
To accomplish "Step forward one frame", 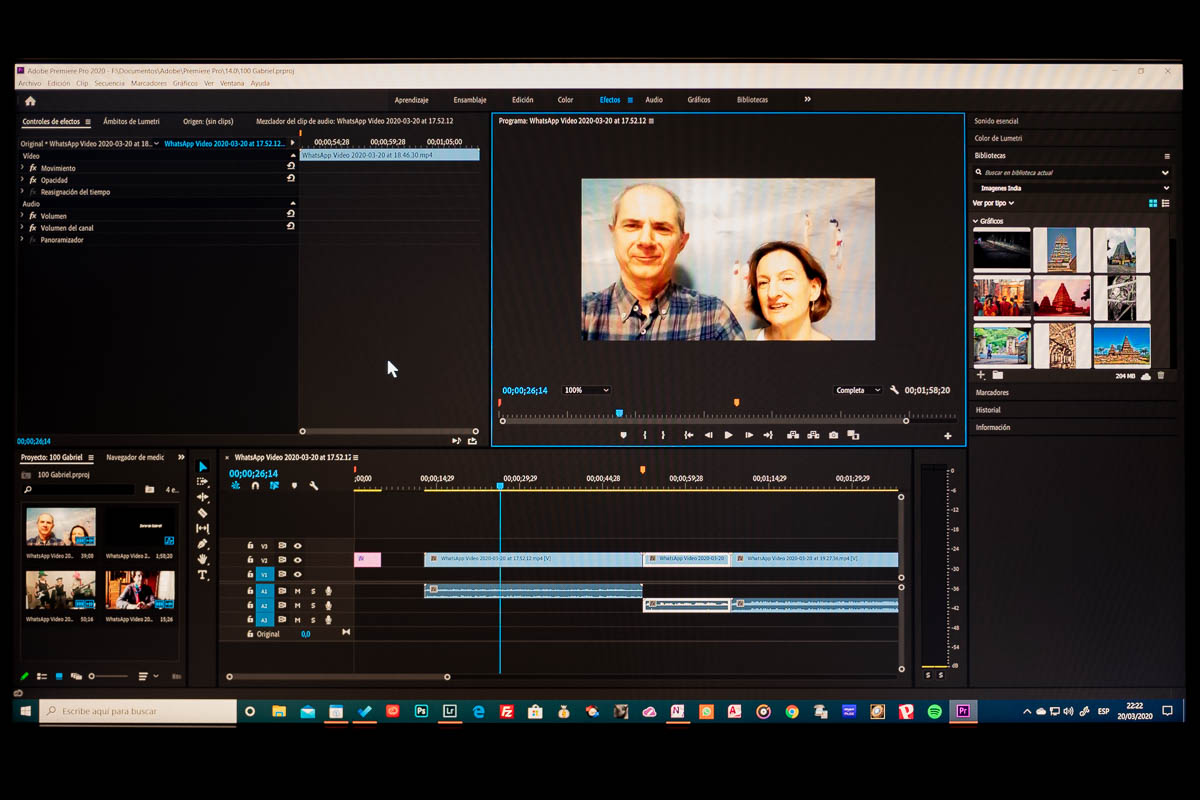I will pos(749,435).
